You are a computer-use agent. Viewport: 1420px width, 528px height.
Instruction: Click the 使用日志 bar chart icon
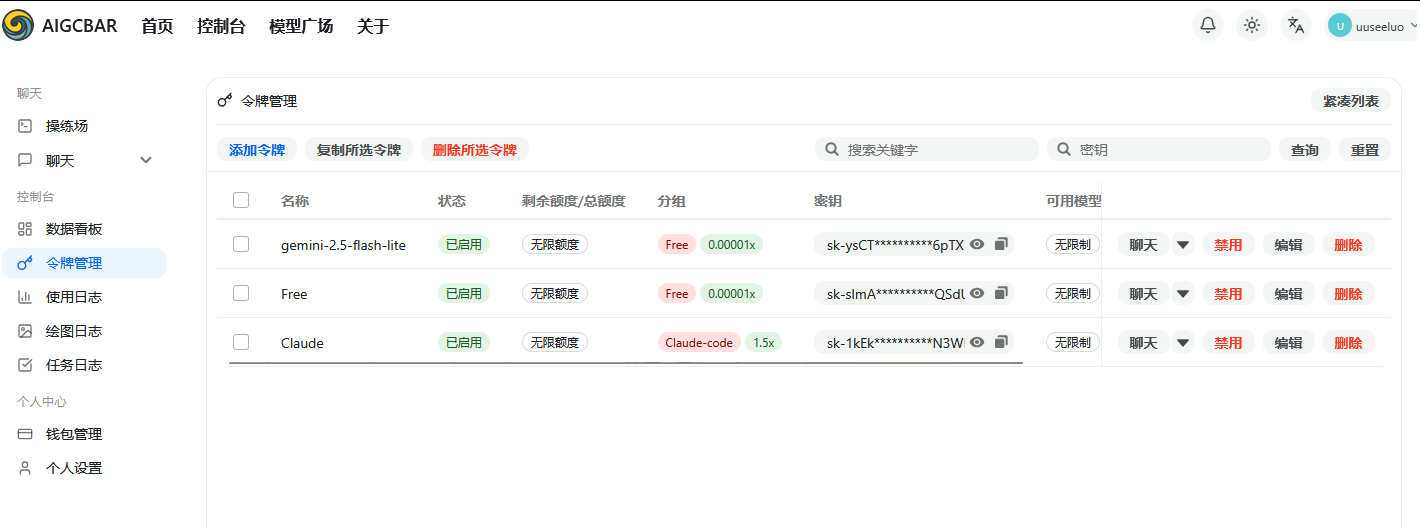25,297
